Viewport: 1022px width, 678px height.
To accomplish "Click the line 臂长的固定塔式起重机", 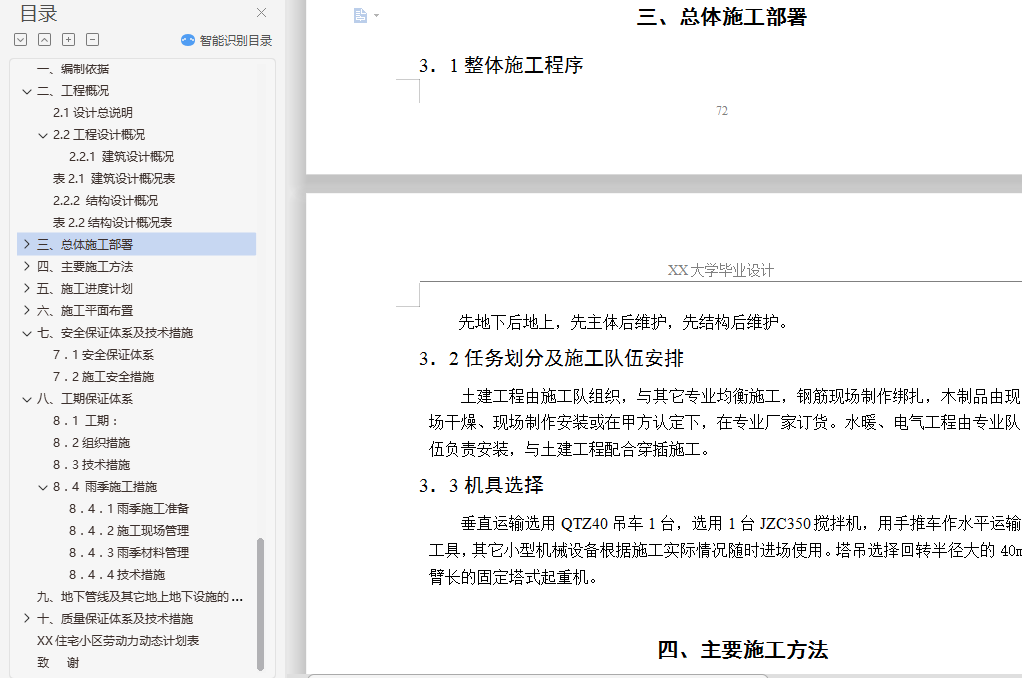I will coord(513,577).
